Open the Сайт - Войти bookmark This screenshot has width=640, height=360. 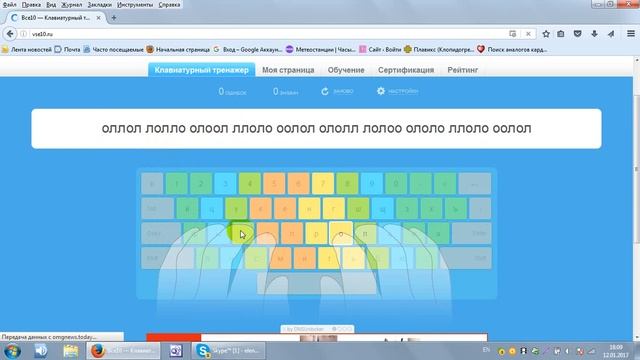[x=380, y=49]
